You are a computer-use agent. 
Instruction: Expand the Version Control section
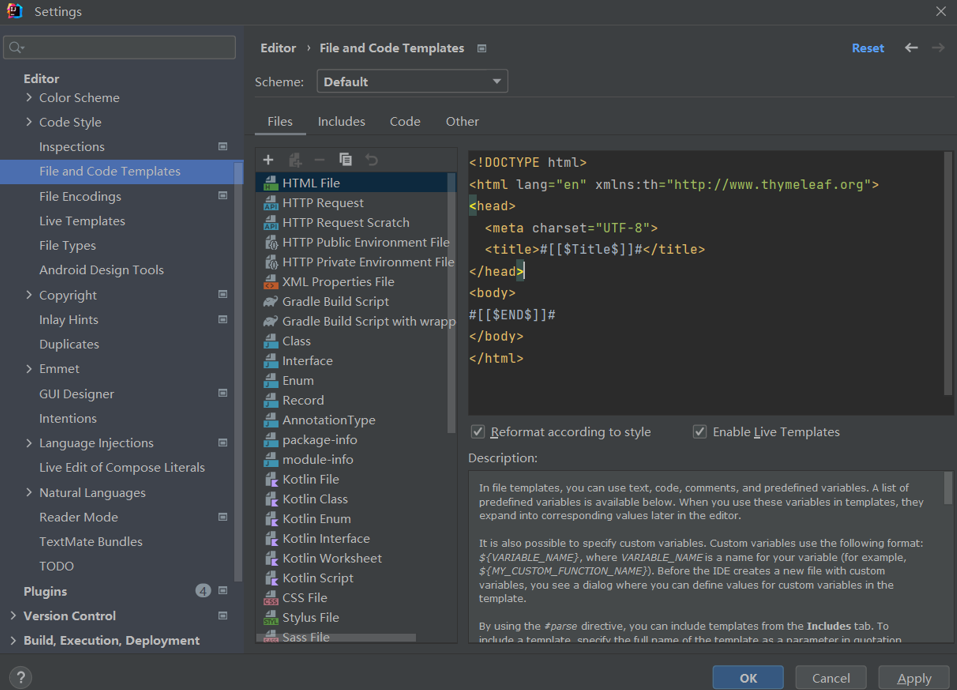[13, 616]
